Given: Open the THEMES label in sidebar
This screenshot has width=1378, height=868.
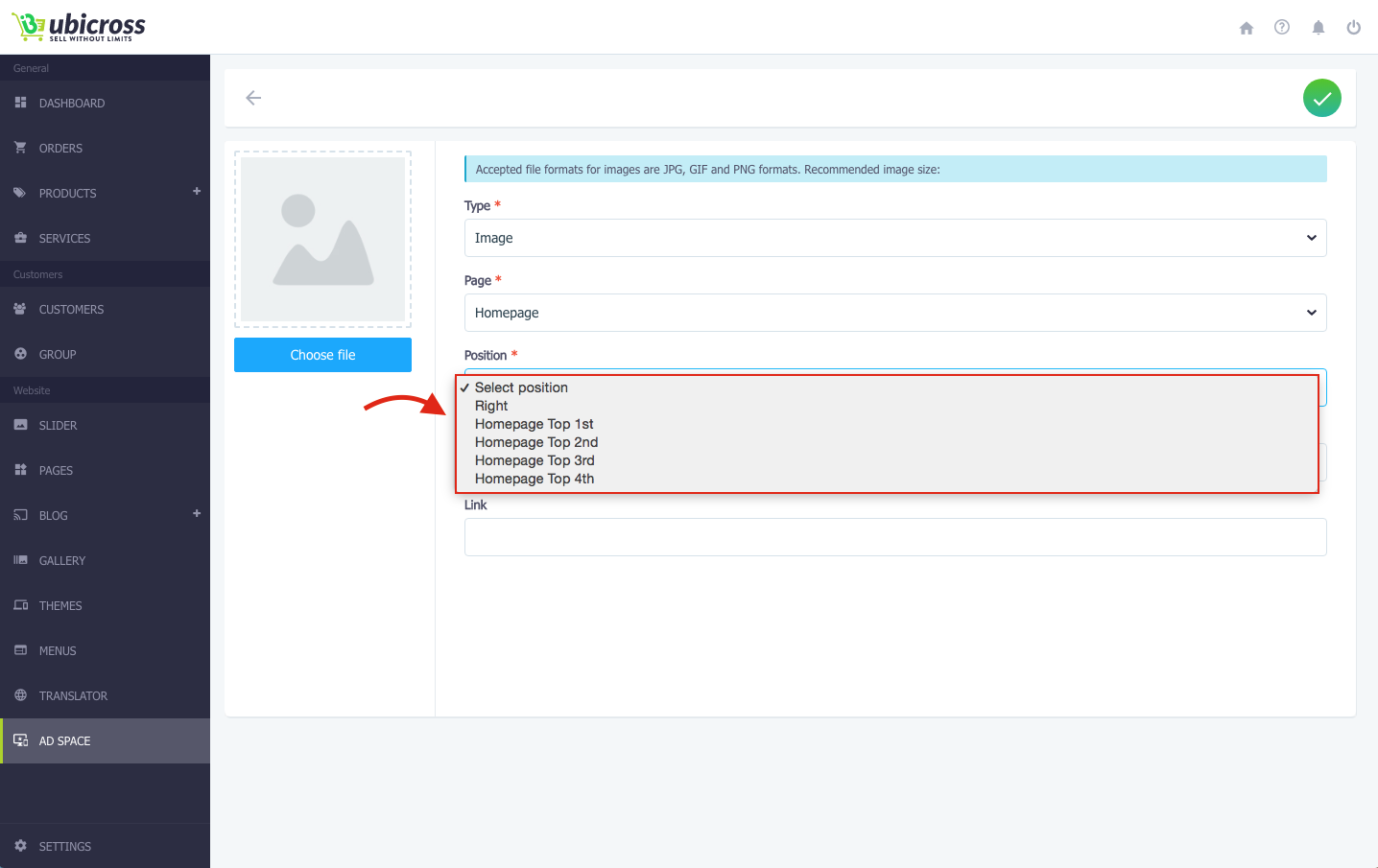Looking at the screenshot, I should tap(60, 606).
